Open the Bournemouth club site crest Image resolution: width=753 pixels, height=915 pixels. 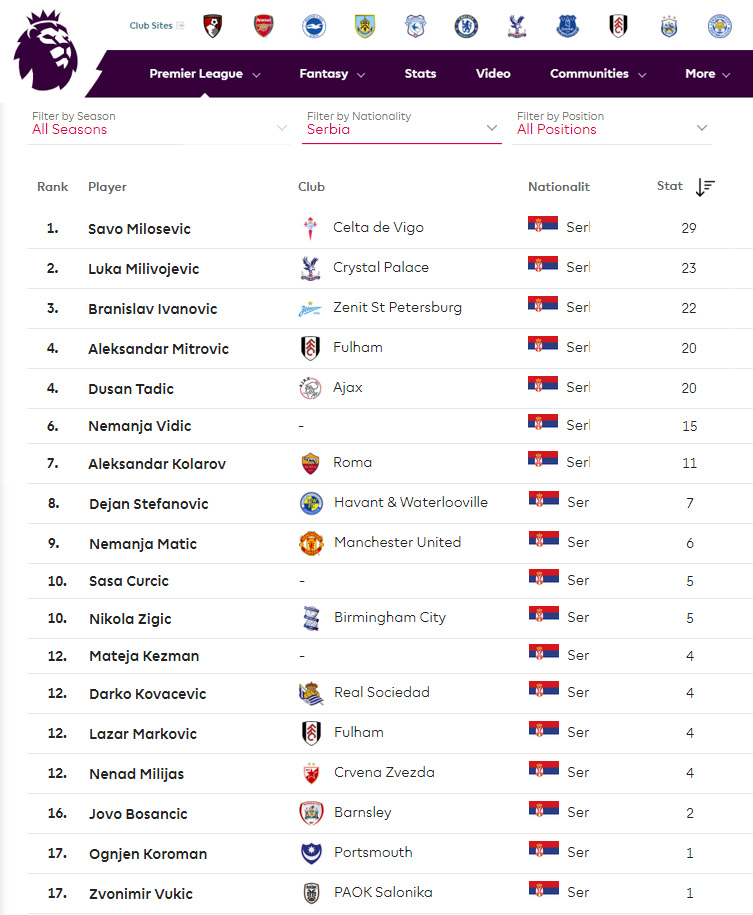[213, 26]
